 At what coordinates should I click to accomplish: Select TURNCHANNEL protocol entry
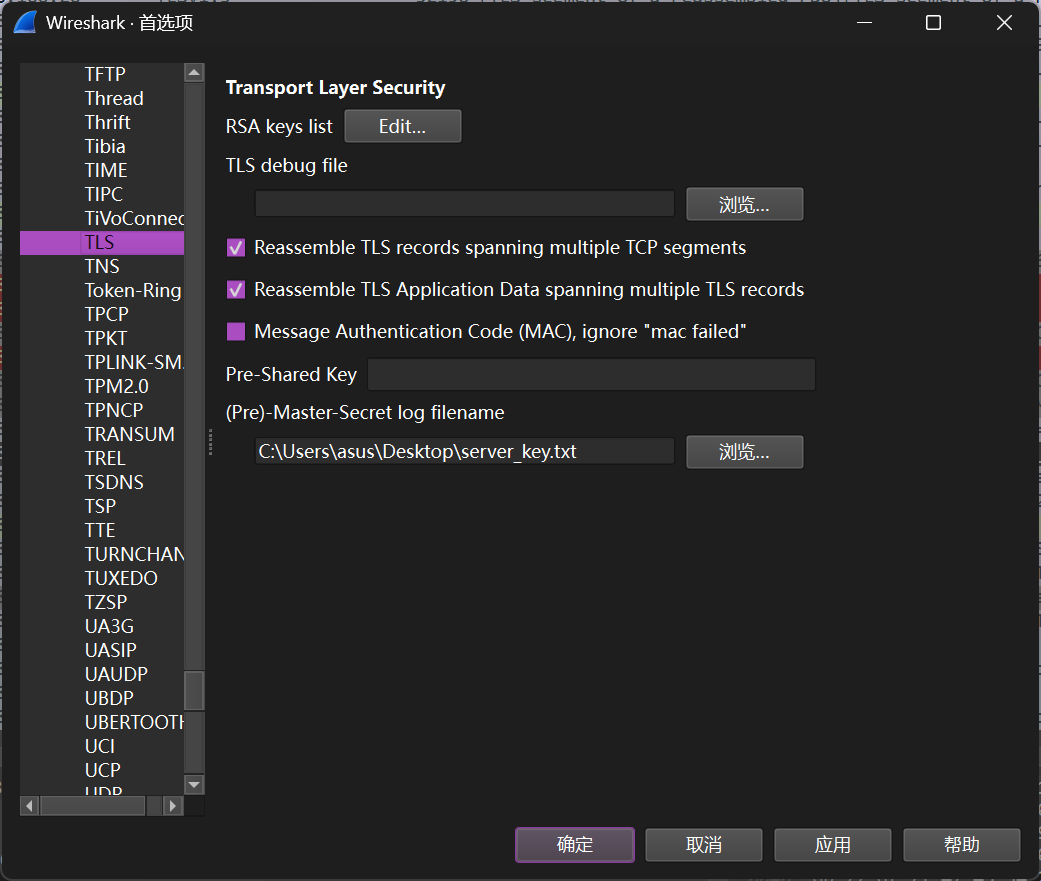134,554
